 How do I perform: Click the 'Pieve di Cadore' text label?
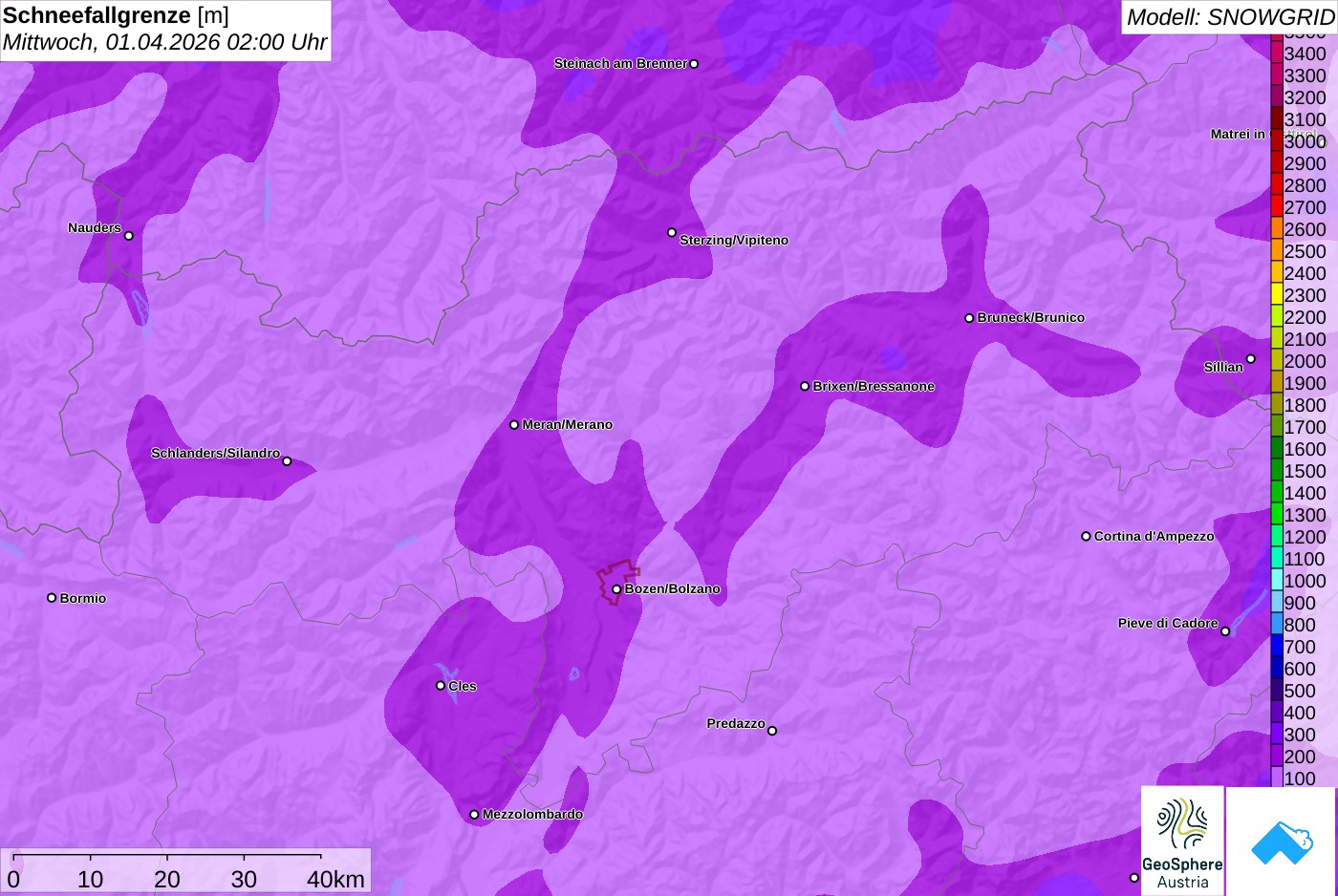coord(1168,623)
